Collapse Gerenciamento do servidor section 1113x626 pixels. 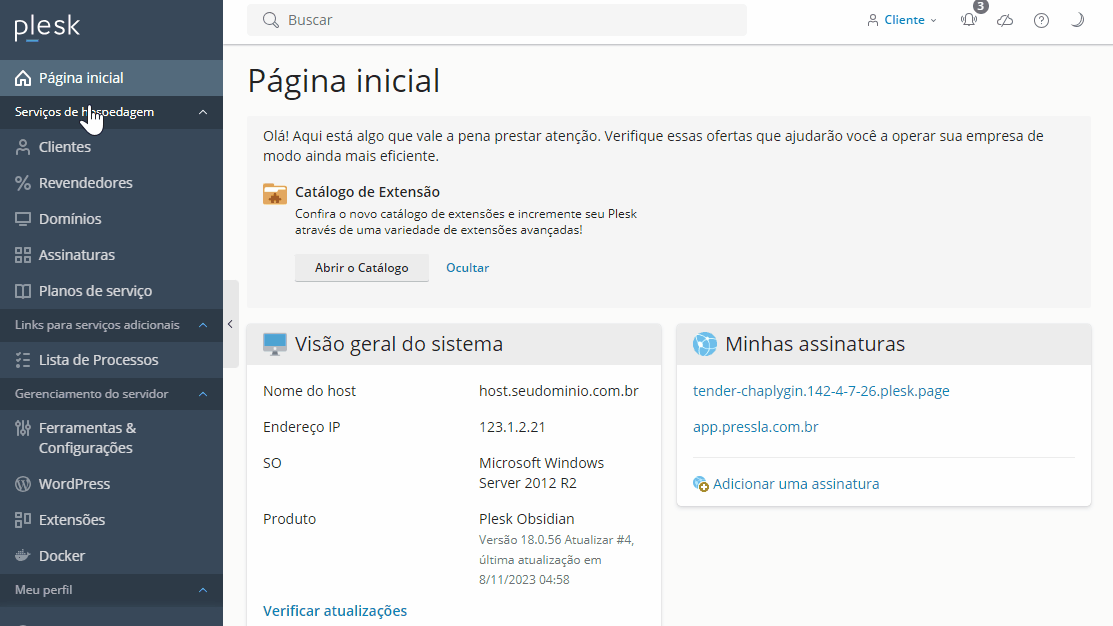coord(111,394)
